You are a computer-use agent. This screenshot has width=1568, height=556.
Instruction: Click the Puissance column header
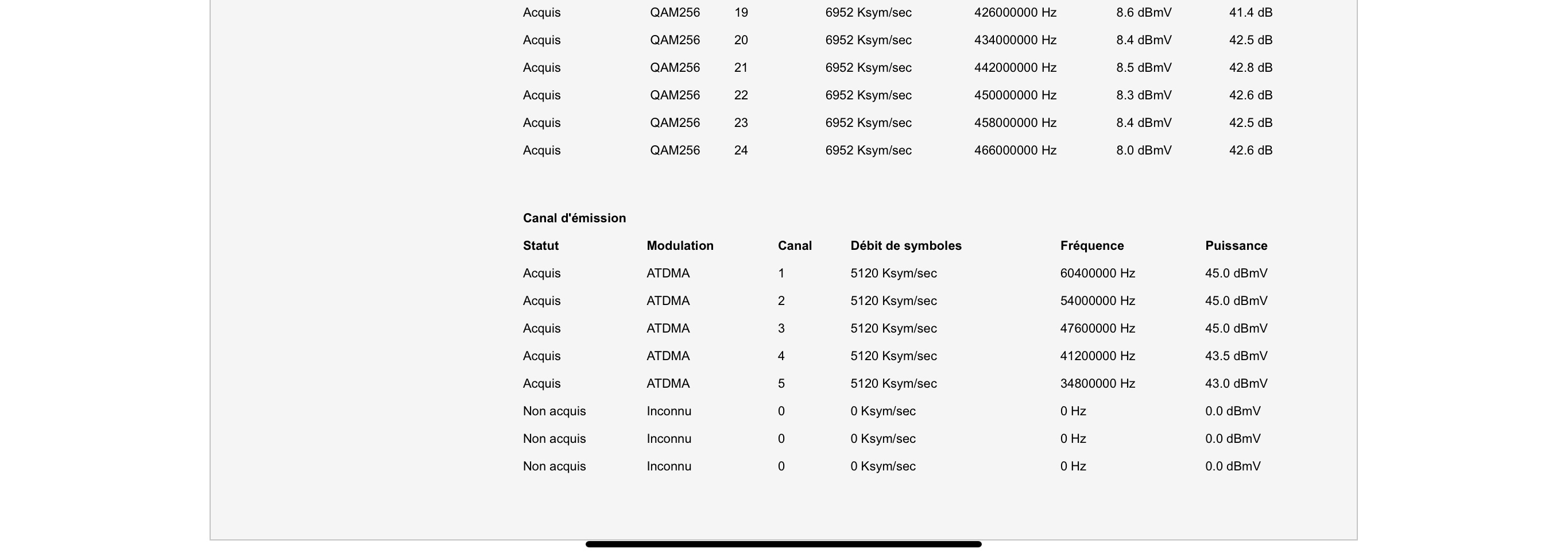1236,245
